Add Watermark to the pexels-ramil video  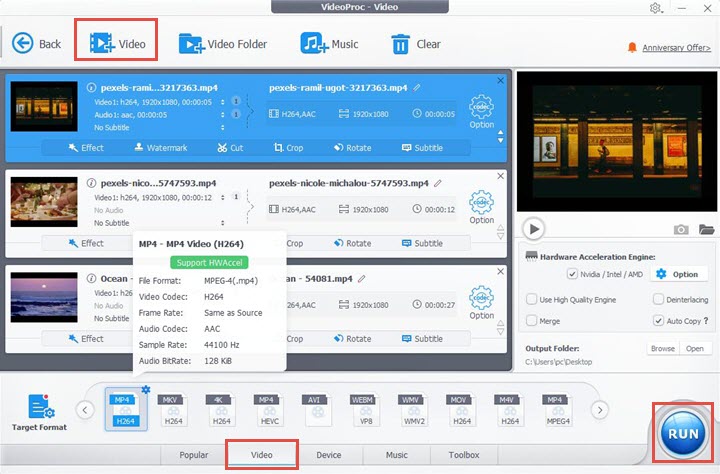[161, 148]
